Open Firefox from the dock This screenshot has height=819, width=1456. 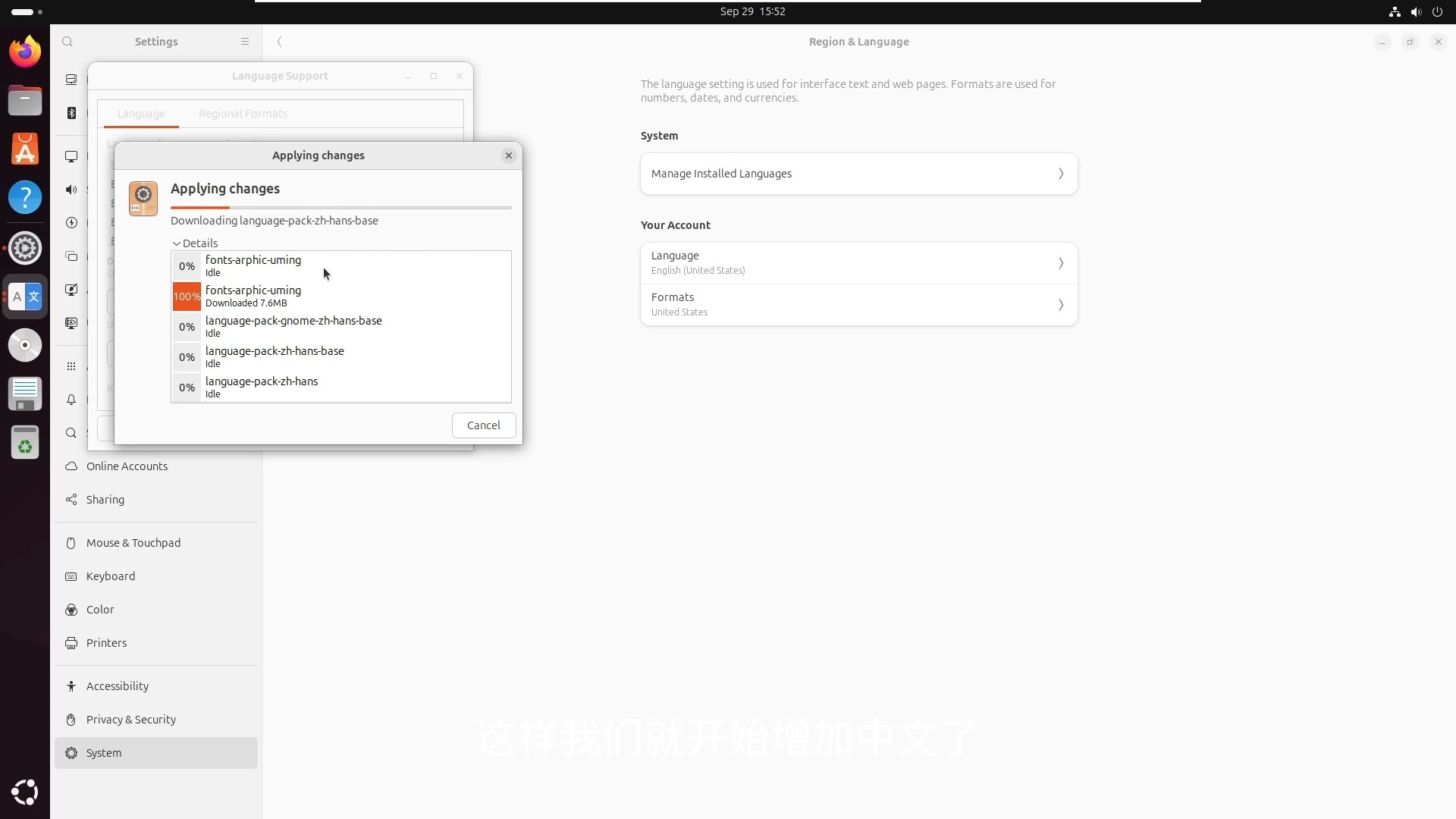(25, 52)
